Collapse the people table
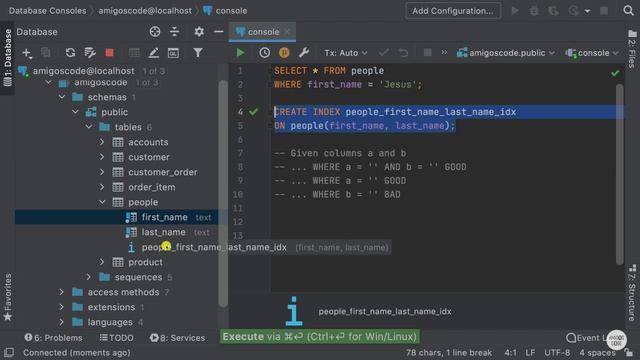This screenshot has width=640, height=360. tap(102, 202)
